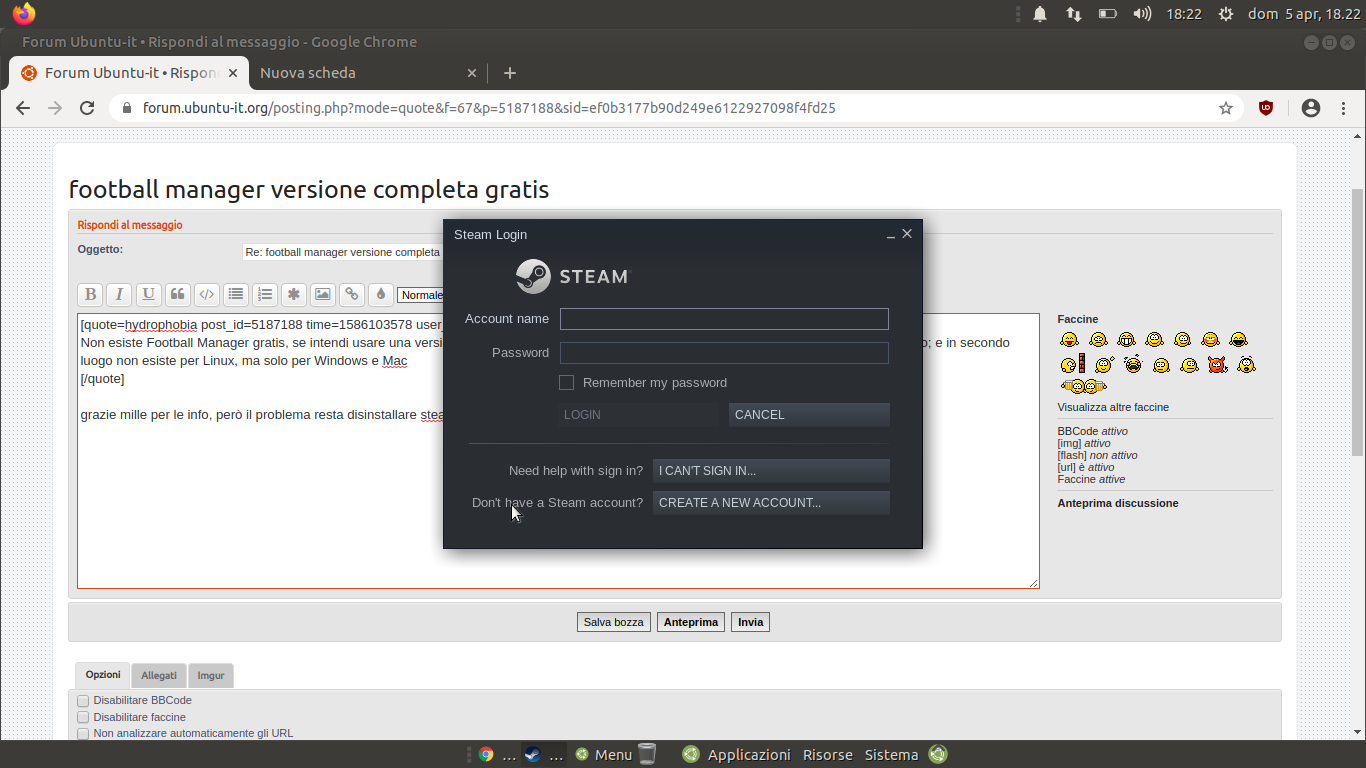Open the font colour picker drop icon
1366x768 pixels.
[380, 294]
